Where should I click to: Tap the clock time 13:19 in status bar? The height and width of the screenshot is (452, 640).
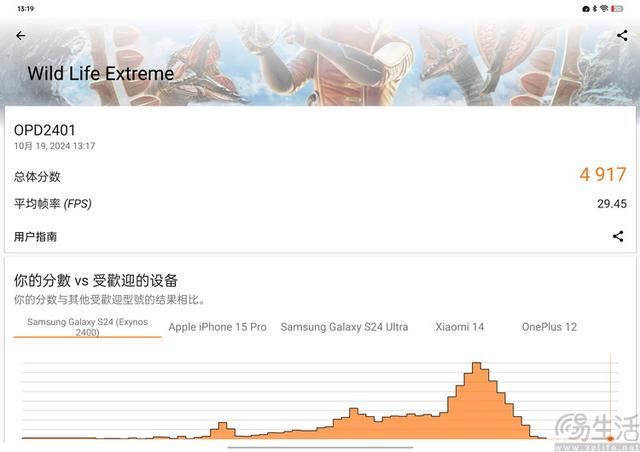25,8
